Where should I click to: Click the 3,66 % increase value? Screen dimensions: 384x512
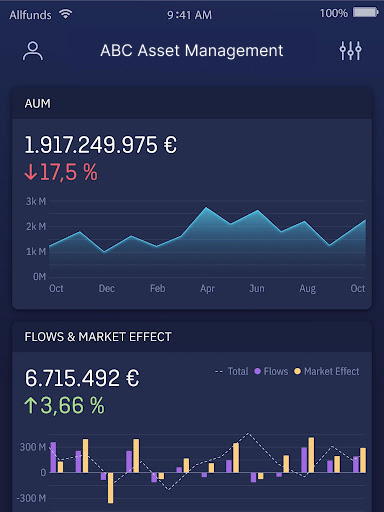tap(72, 405)
